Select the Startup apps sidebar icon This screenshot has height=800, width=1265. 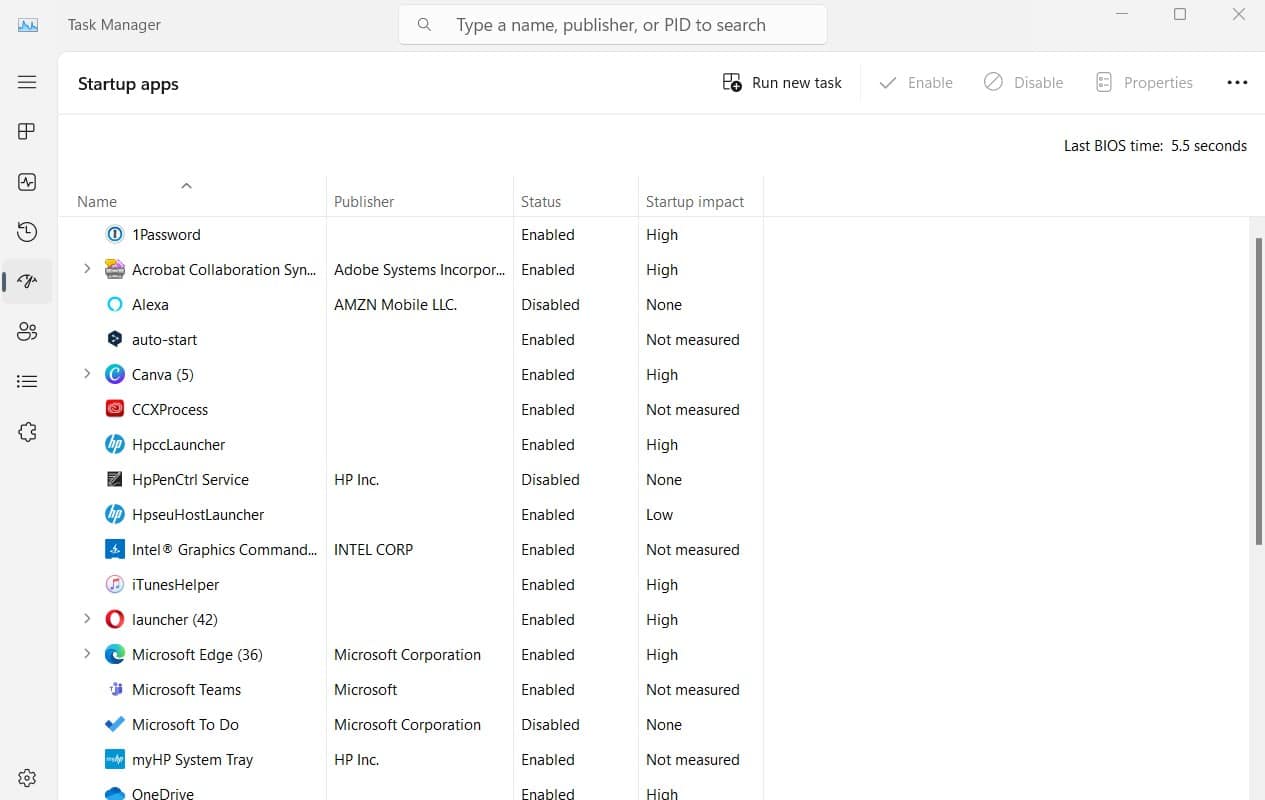[x=27, y=282]
